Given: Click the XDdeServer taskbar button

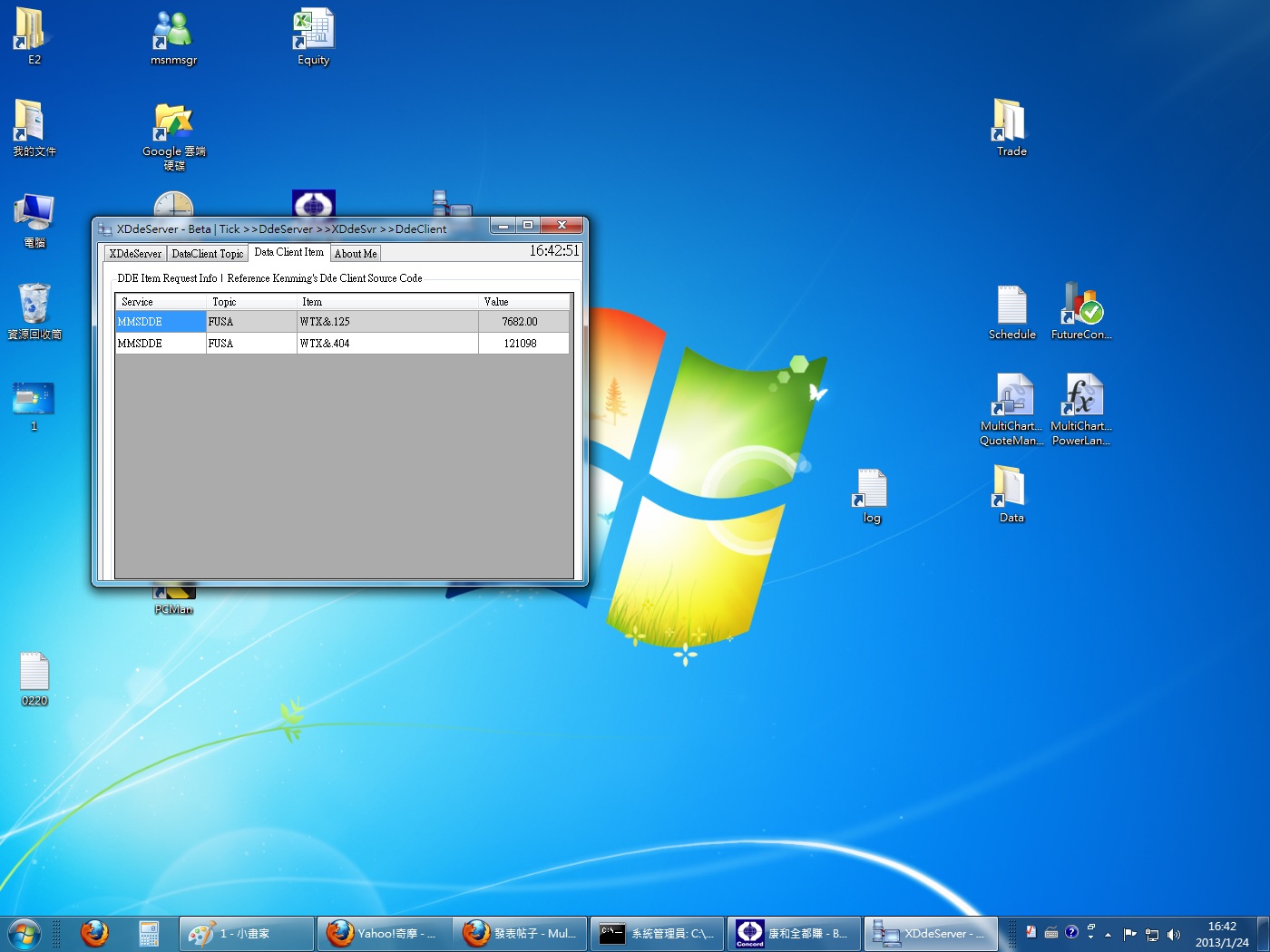Looking at the screenshot, I should point(931,933).
